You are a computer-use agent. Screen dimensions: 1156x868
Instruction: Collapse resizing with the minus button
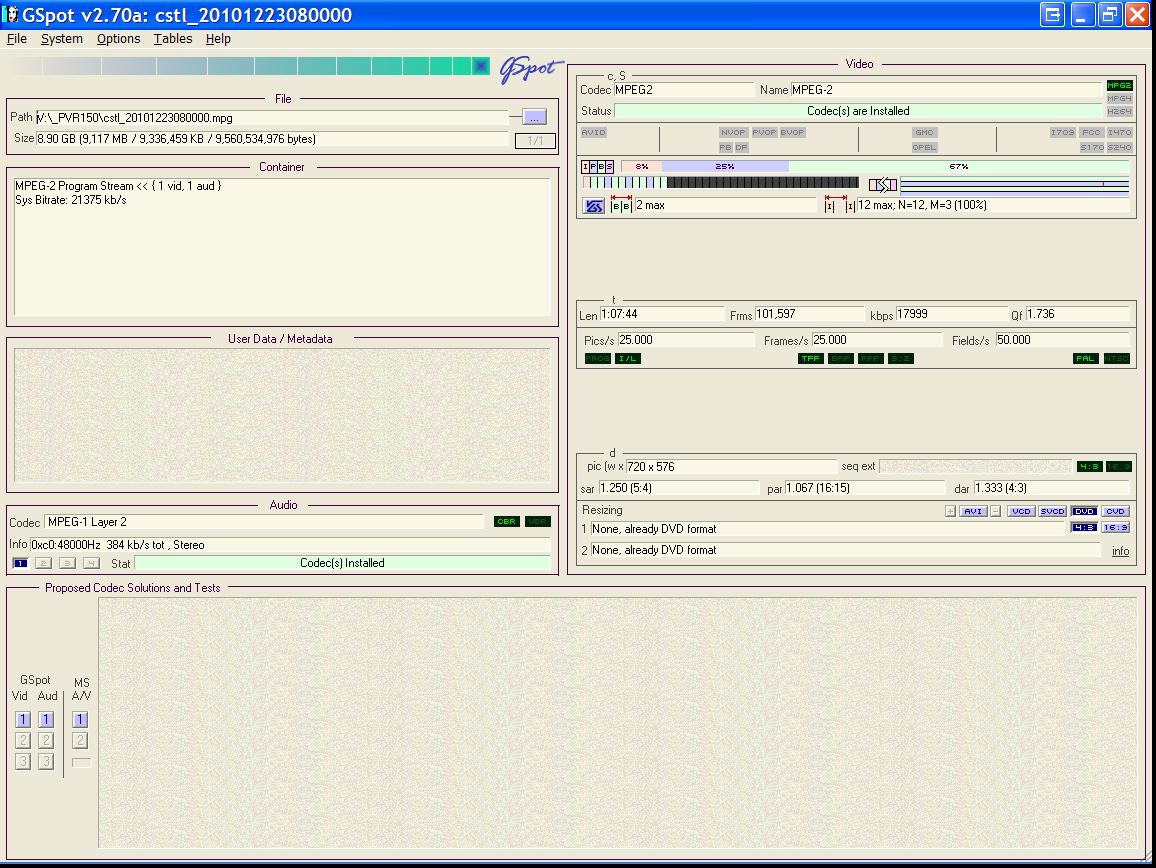995,511
